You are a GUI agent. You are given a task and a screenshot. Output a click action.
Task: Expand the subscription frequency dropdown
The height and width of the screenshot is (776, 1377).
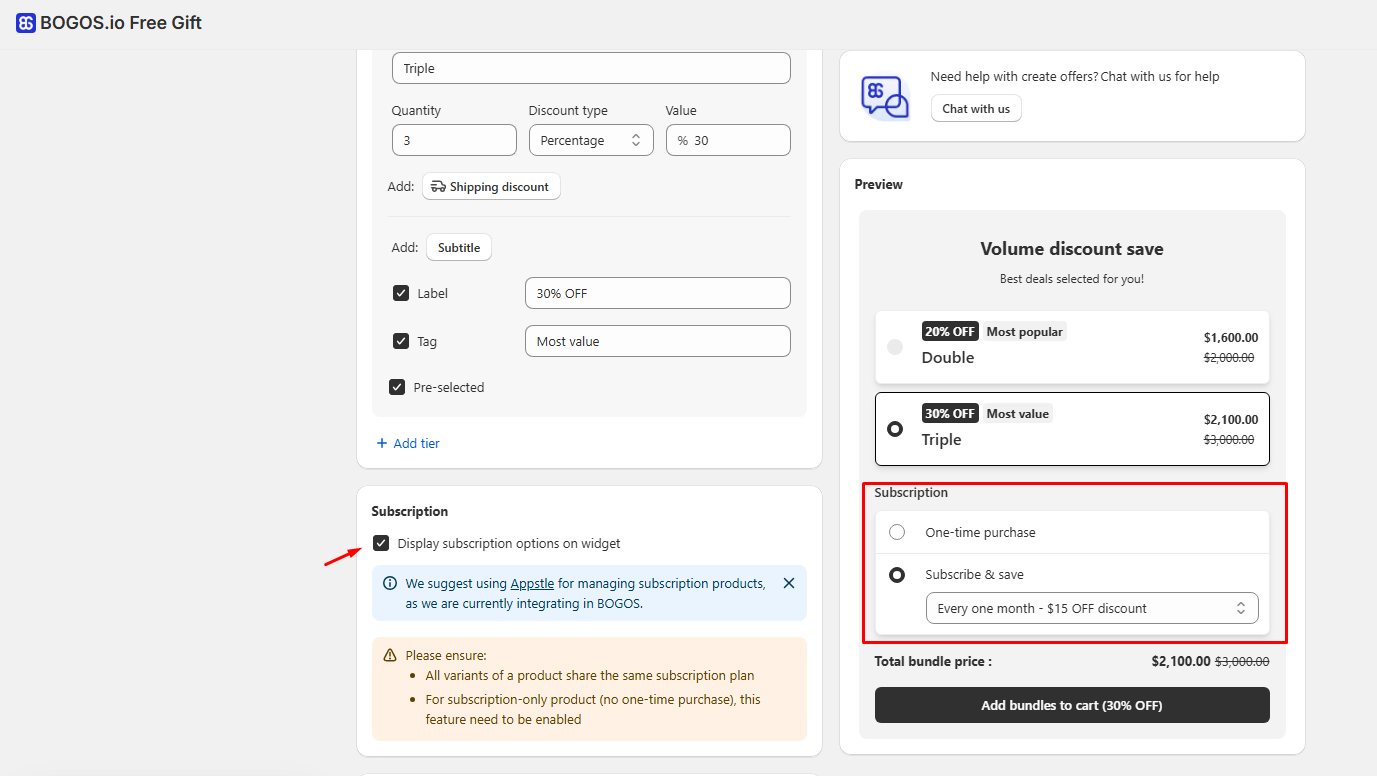(1091, 608)
